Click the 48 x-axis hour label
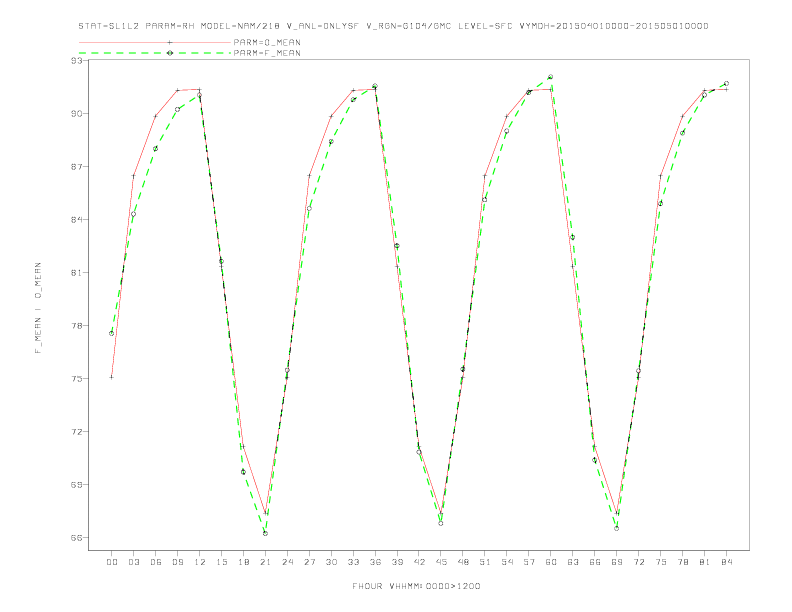The width and height of the screenshot is (792, 612). [x=463, y=562]
